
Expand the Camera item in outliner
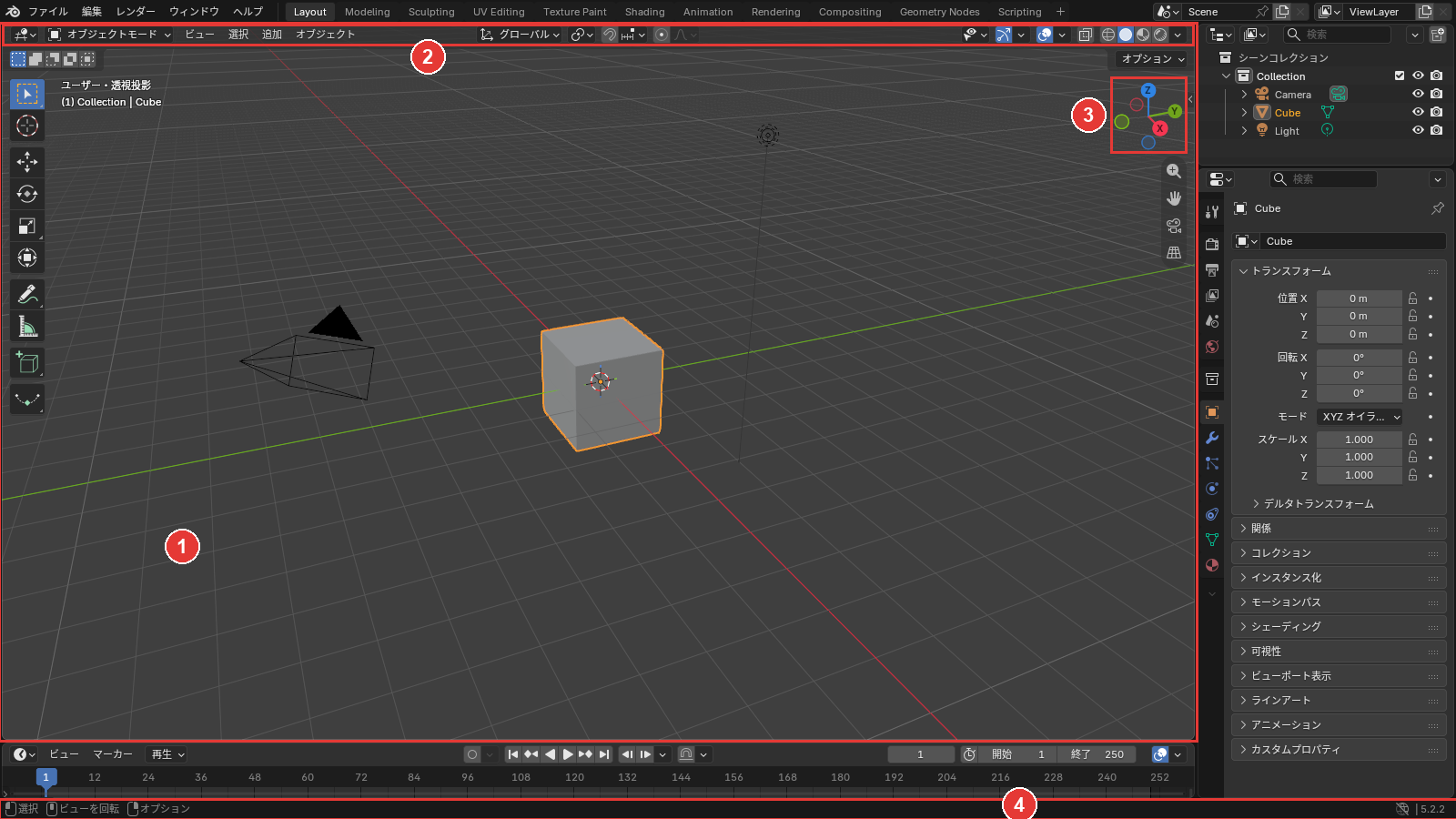pyautogui.click(x=1244, y=95)
